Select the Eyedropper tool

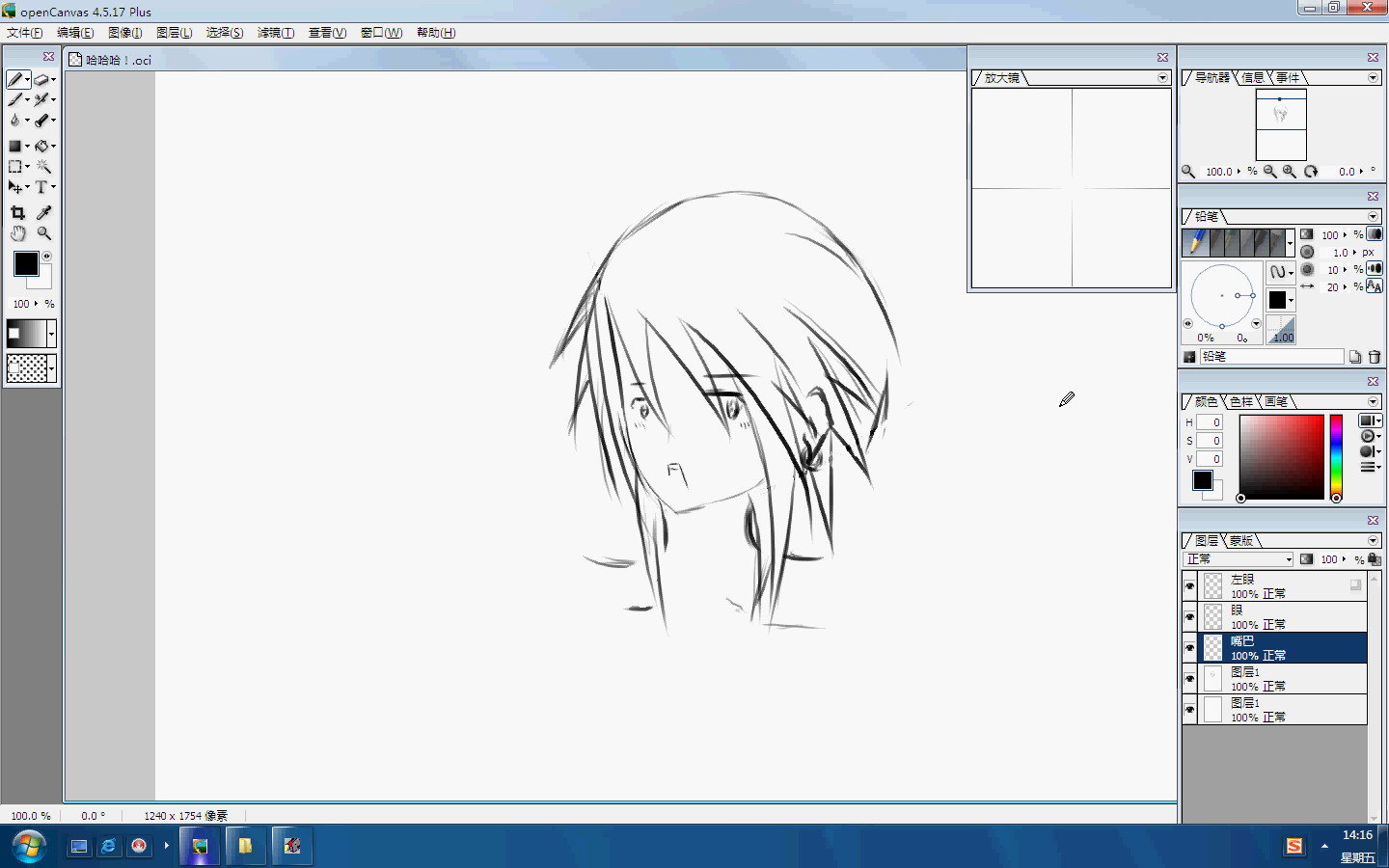(x=43, y=212)
